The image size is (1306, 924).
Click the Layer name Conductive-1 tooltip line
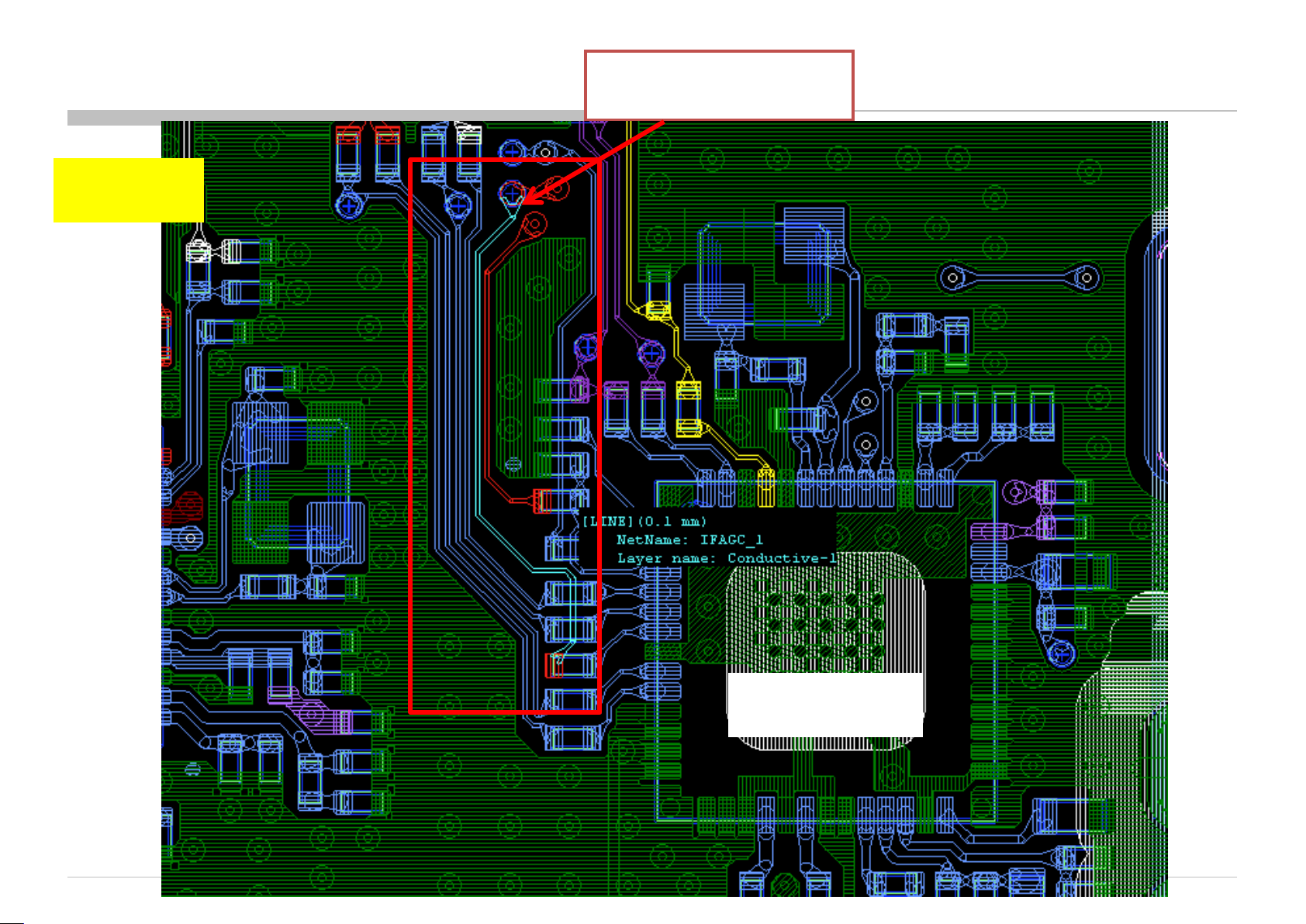click(x=726, y=558)
